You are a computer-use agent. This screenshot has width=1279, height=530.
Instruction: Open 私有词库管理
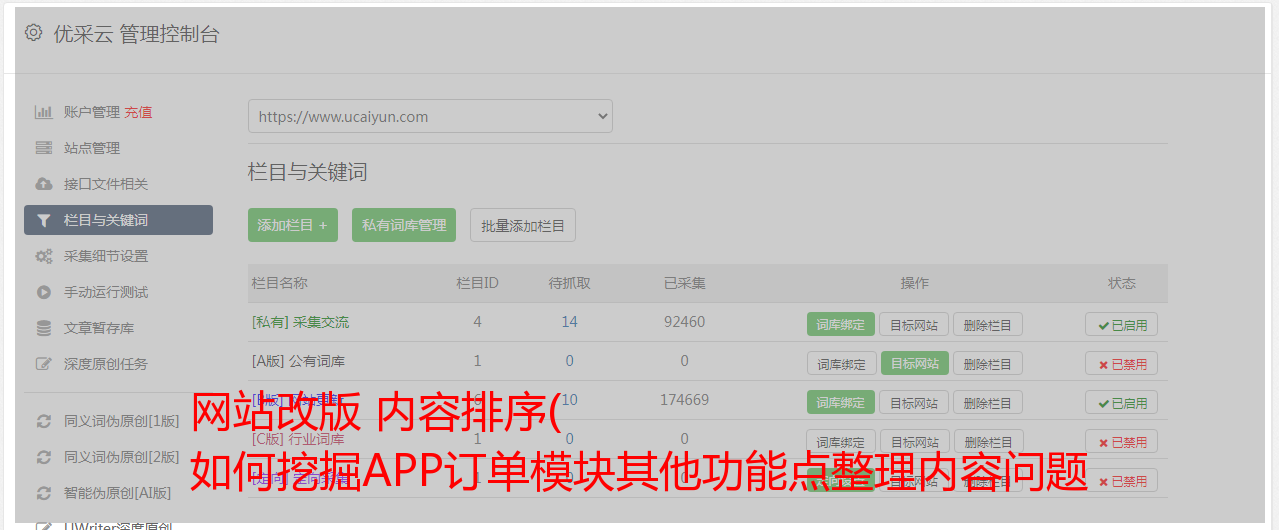pyautogui.click(x=404, y=225)
